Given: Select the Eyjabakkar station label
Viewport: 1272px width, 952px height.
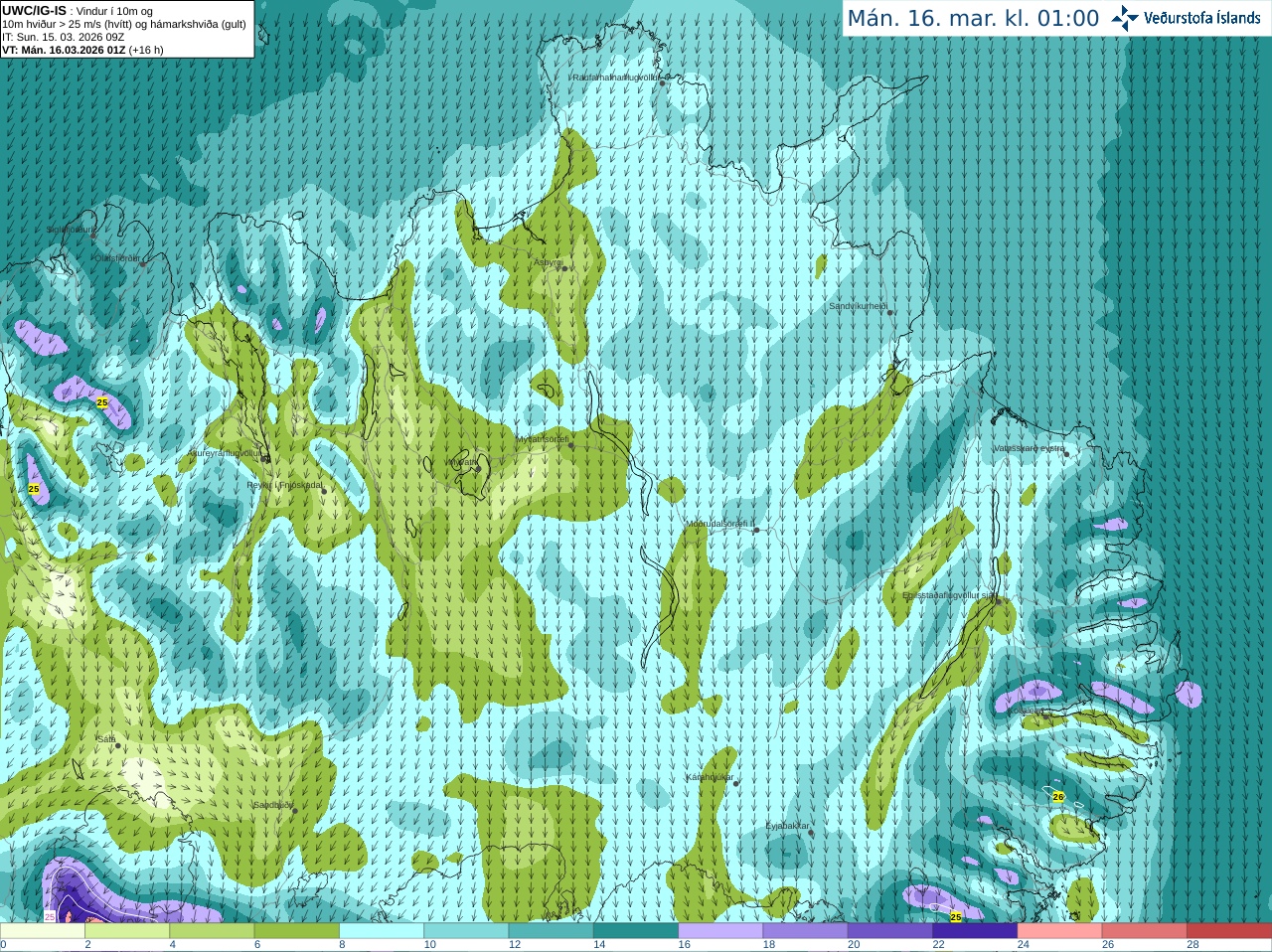Looking at the screenshot, I should [x=788, y=826].
